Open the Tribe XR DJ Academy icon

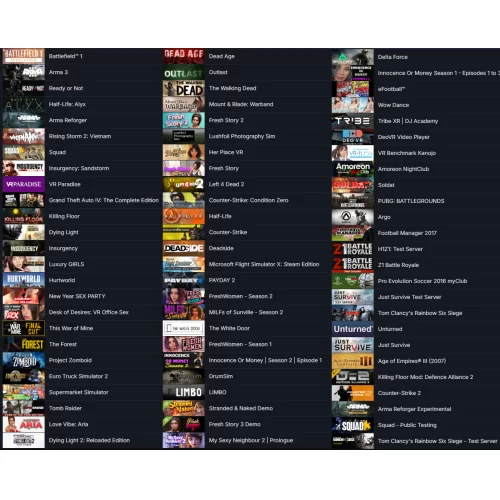[353, 121]
